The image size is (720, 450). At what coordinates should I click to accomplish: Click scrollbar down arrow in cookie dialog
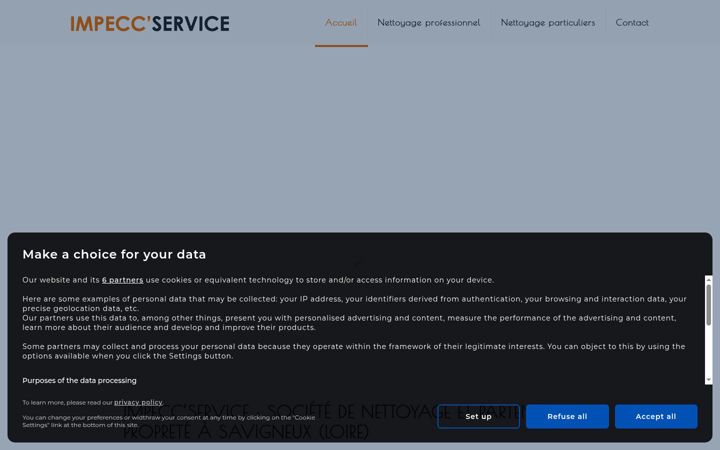(709, 380)
